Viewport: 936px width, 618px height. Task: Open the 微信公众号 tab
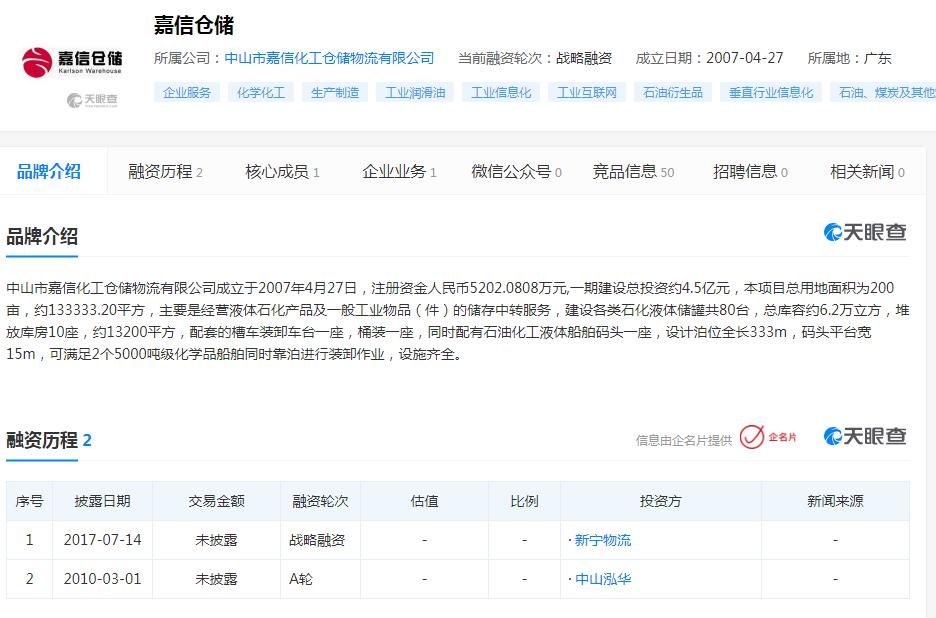510,171
